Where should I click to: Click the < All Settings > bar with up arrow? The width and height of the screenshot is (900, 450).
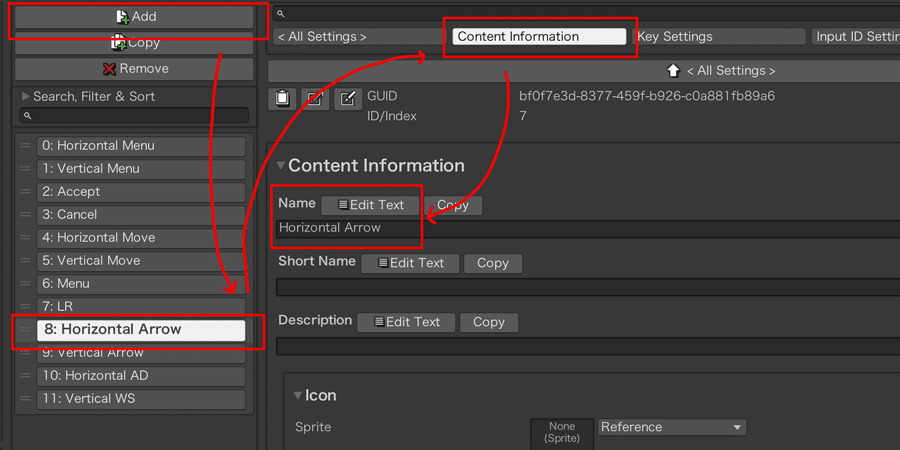click(584, 71)
